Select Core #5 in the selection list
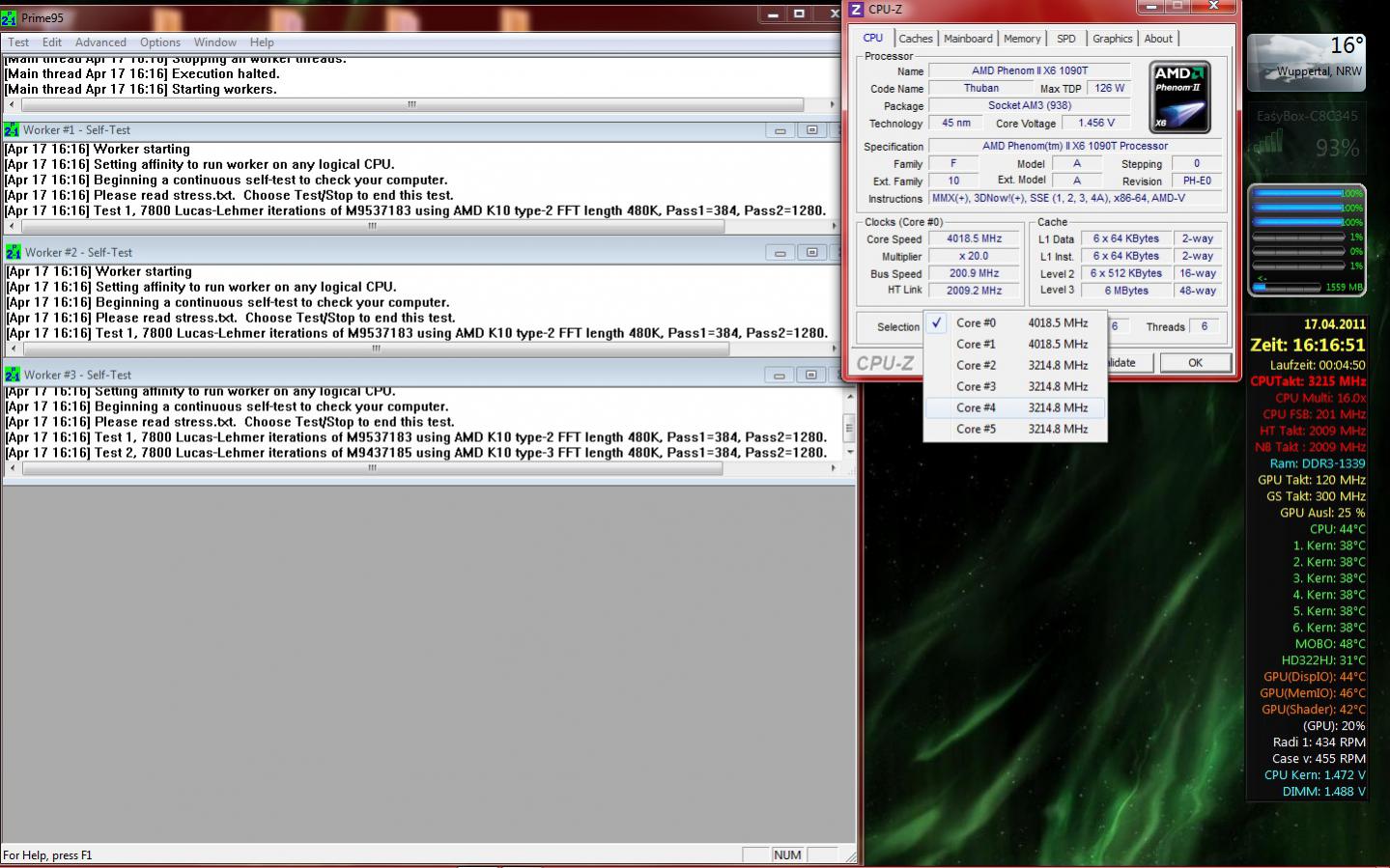Image resolution: width=1390 pixels, height=868 pixels. coord(1015,429)
